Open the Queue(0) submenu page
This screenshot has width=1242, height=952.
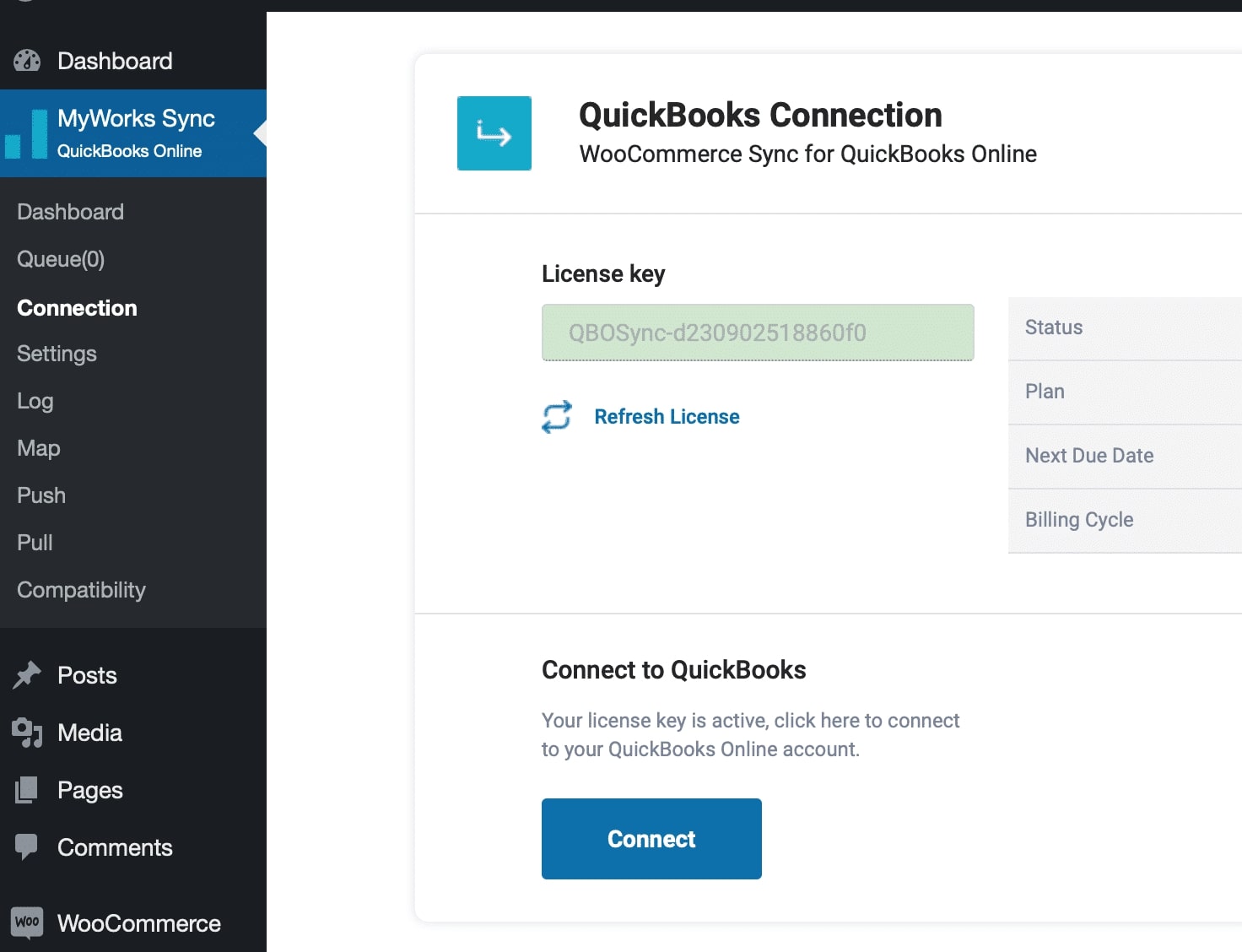point(61,259)
